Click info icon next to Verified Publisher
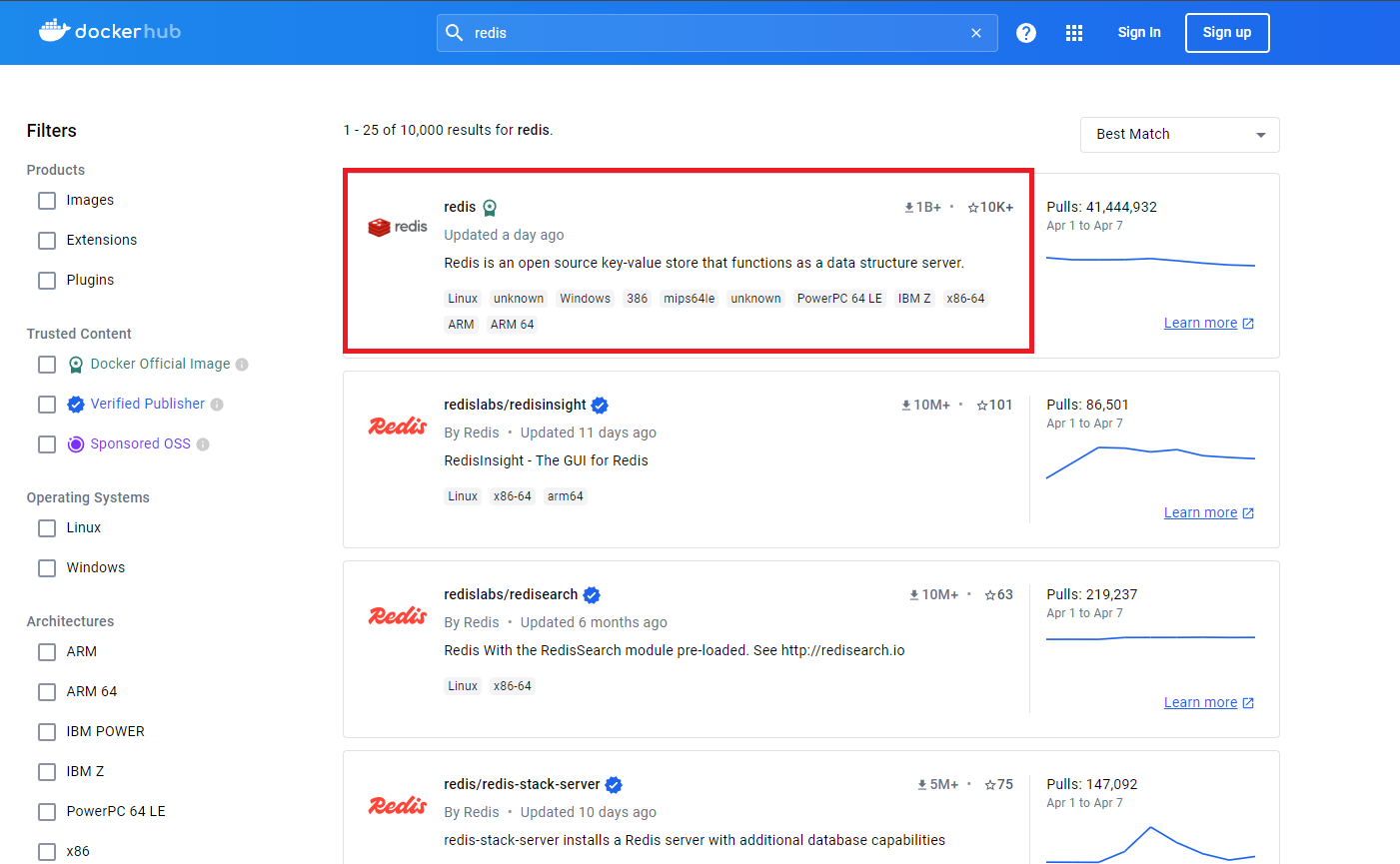Screen dimensions: 1400x864 (x=217, y=405)
